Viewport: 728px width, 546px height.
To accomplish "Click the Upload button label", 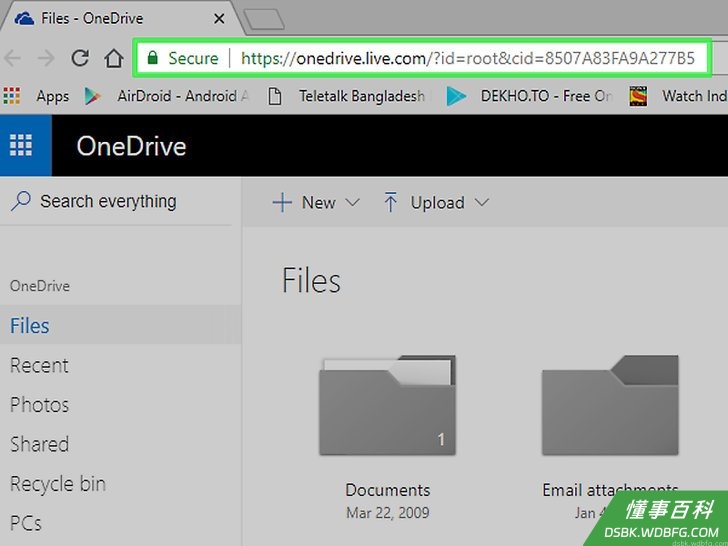I will click(x=437, y=202).
